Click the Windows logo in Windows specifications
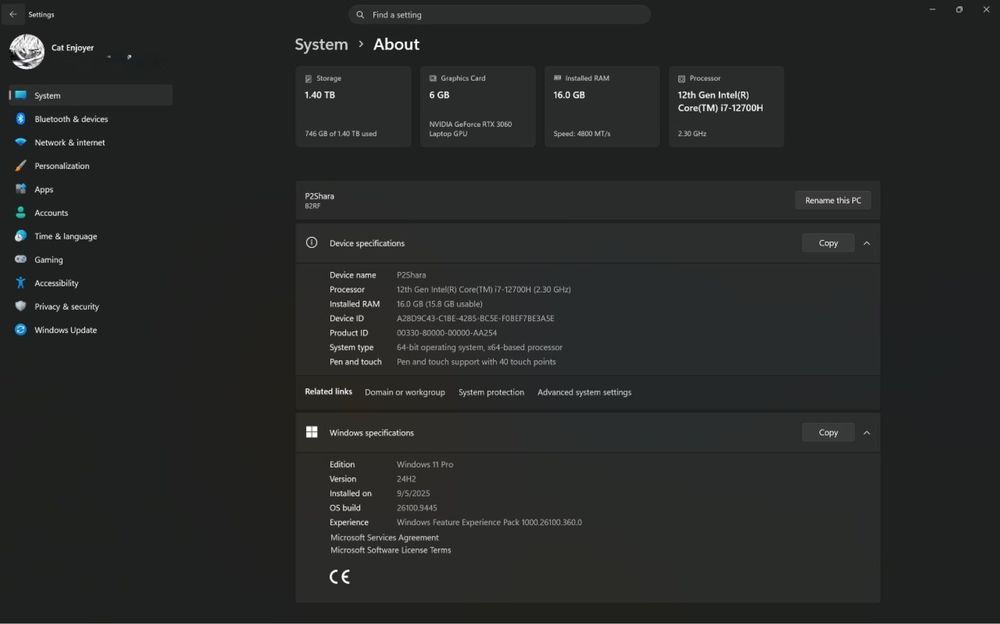This screenshot has height=624, width=1000. click(x=312, y=432)
